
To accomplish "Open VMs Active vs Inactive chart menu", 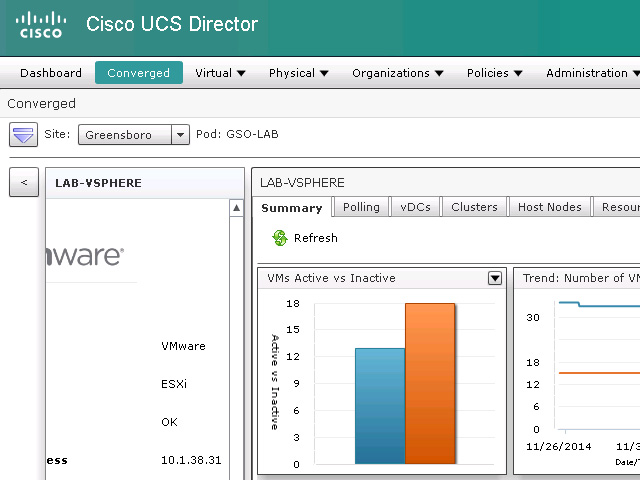I will pos(494,278).
